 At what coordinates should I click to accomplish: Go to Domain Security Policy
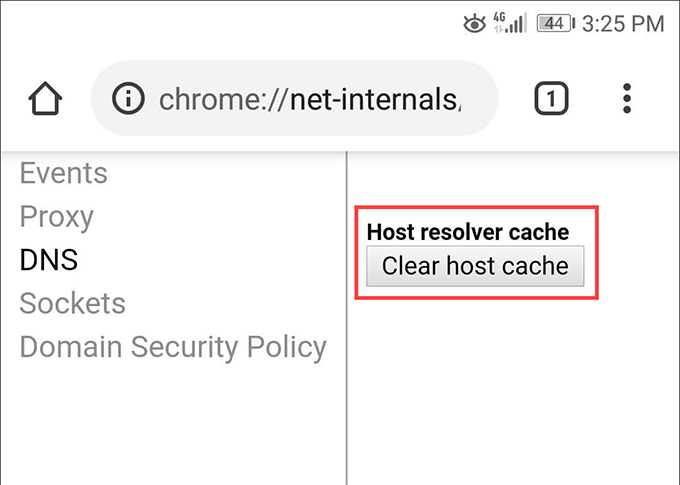(x=173, y=347)
